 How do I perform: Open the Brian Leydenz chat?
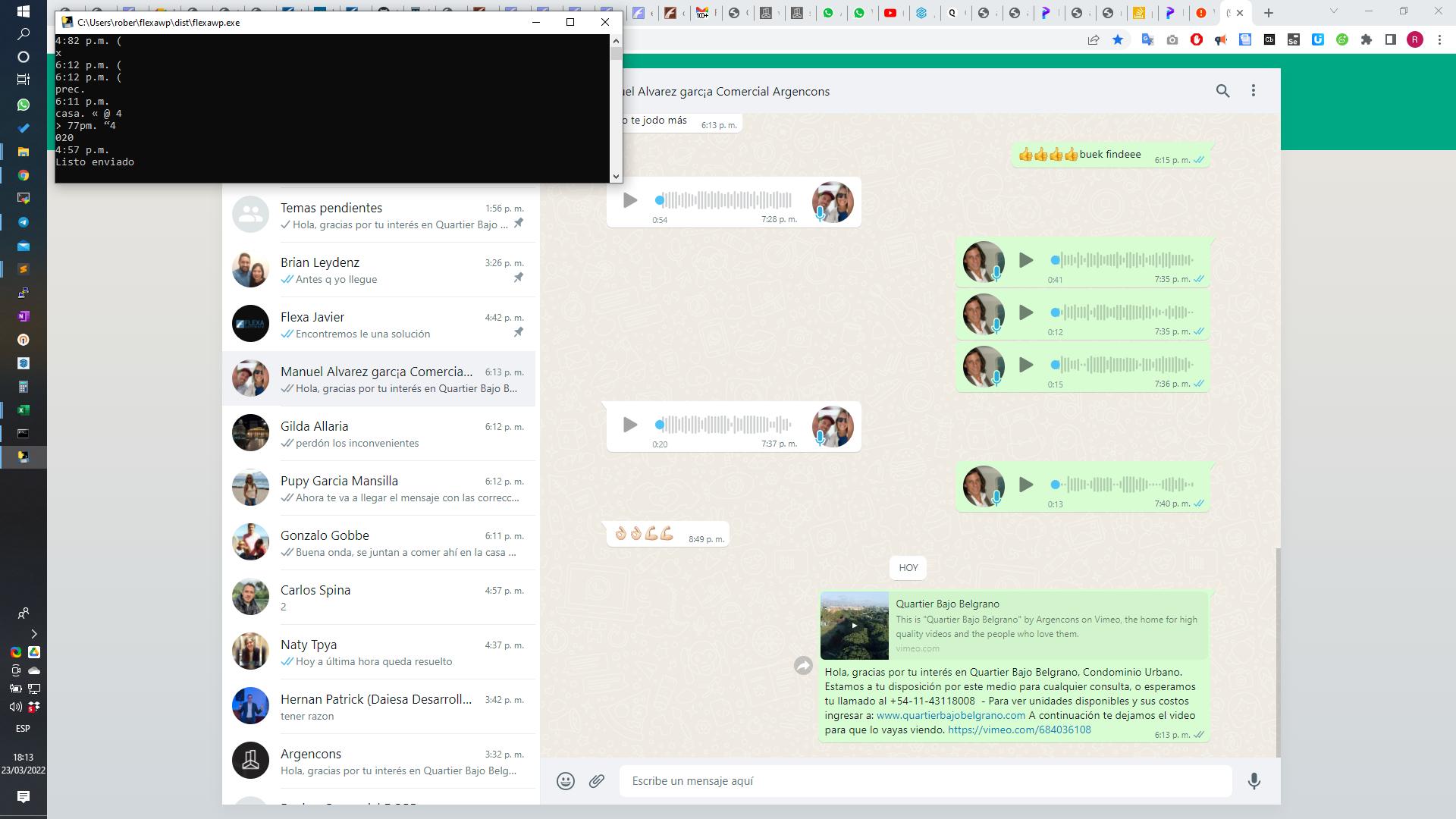click(379, 270)
